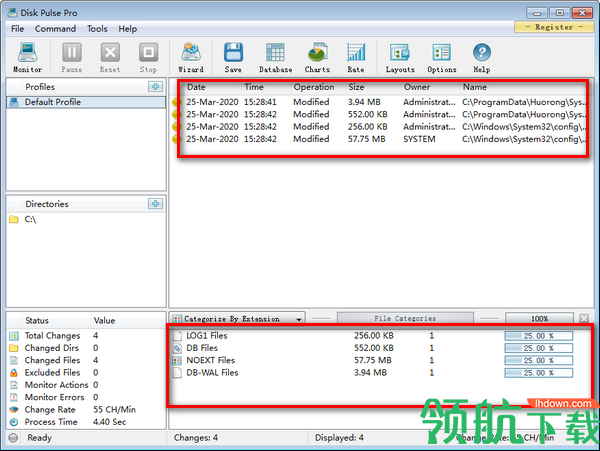Screen dimensions: 600x451
Task: Select the change row owned by SYSTEM
Action: coord(379,139)
